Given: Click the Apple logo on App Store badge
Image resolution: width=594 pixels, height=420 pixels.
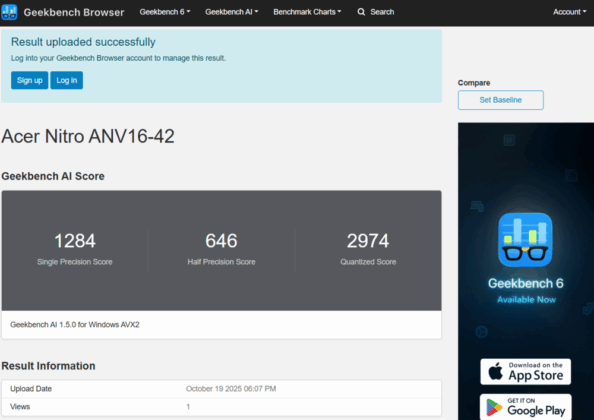Looking at the screenshot, I should tap(496, 371).
